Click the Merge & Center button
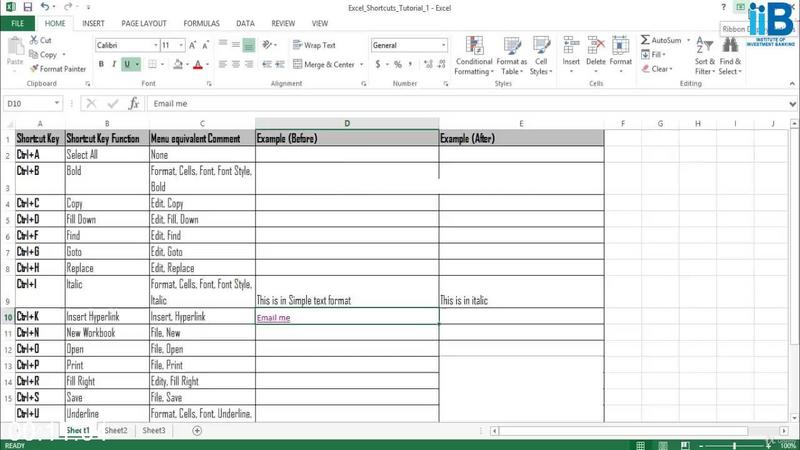Screen dimensions: 800x450 click(x=324, y=65)
